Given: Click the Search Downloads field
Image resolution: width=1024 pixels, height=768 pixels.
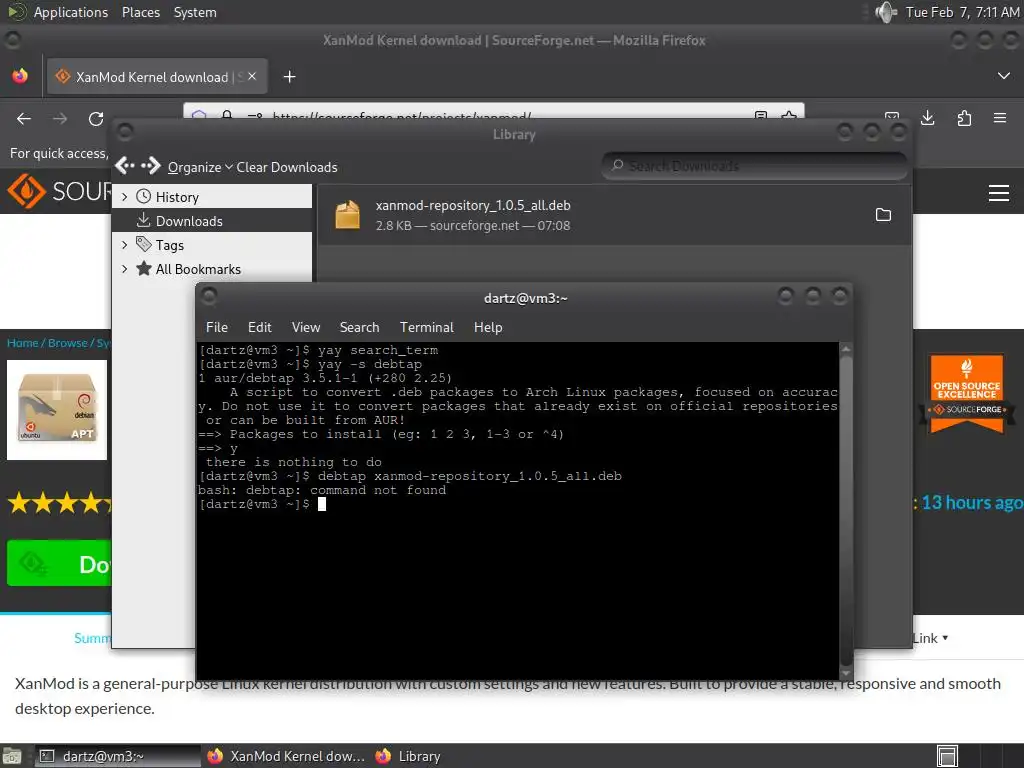Looking at the screenshot, I should click(754, 166).
